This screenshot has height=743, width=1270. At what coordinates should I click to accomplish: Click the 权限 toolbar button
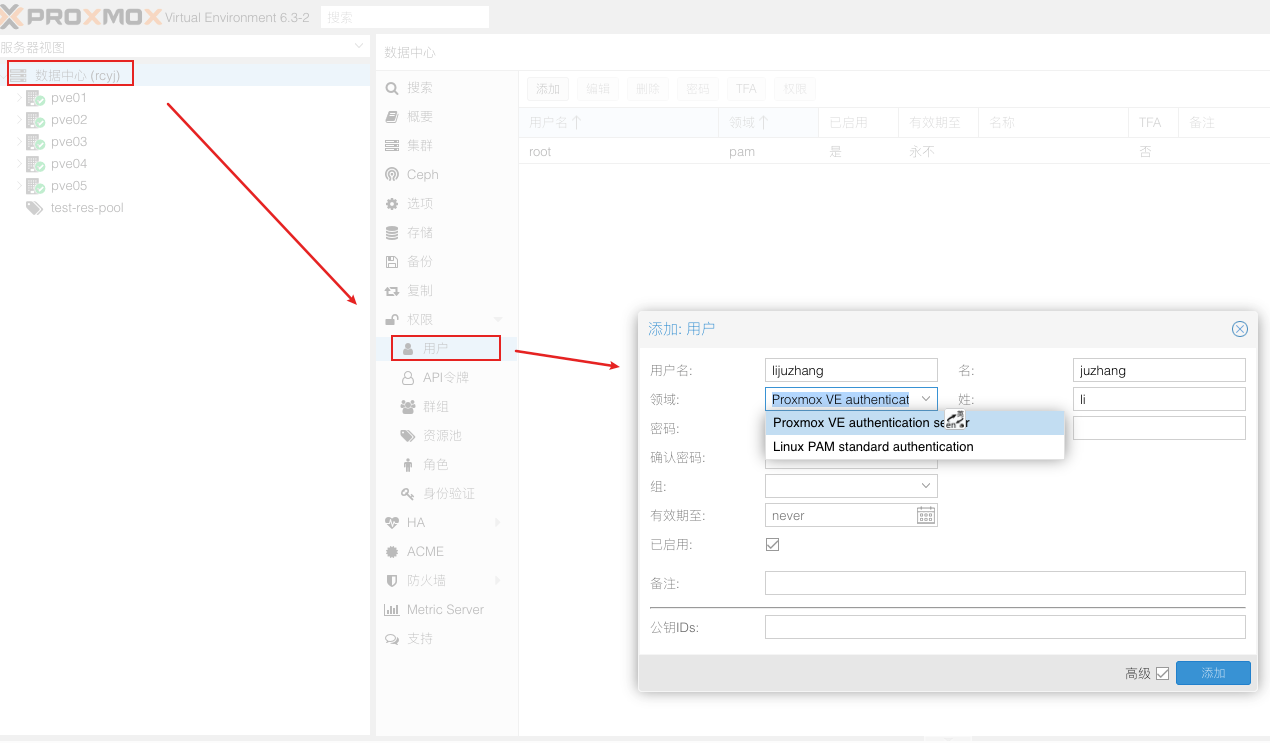795,89
